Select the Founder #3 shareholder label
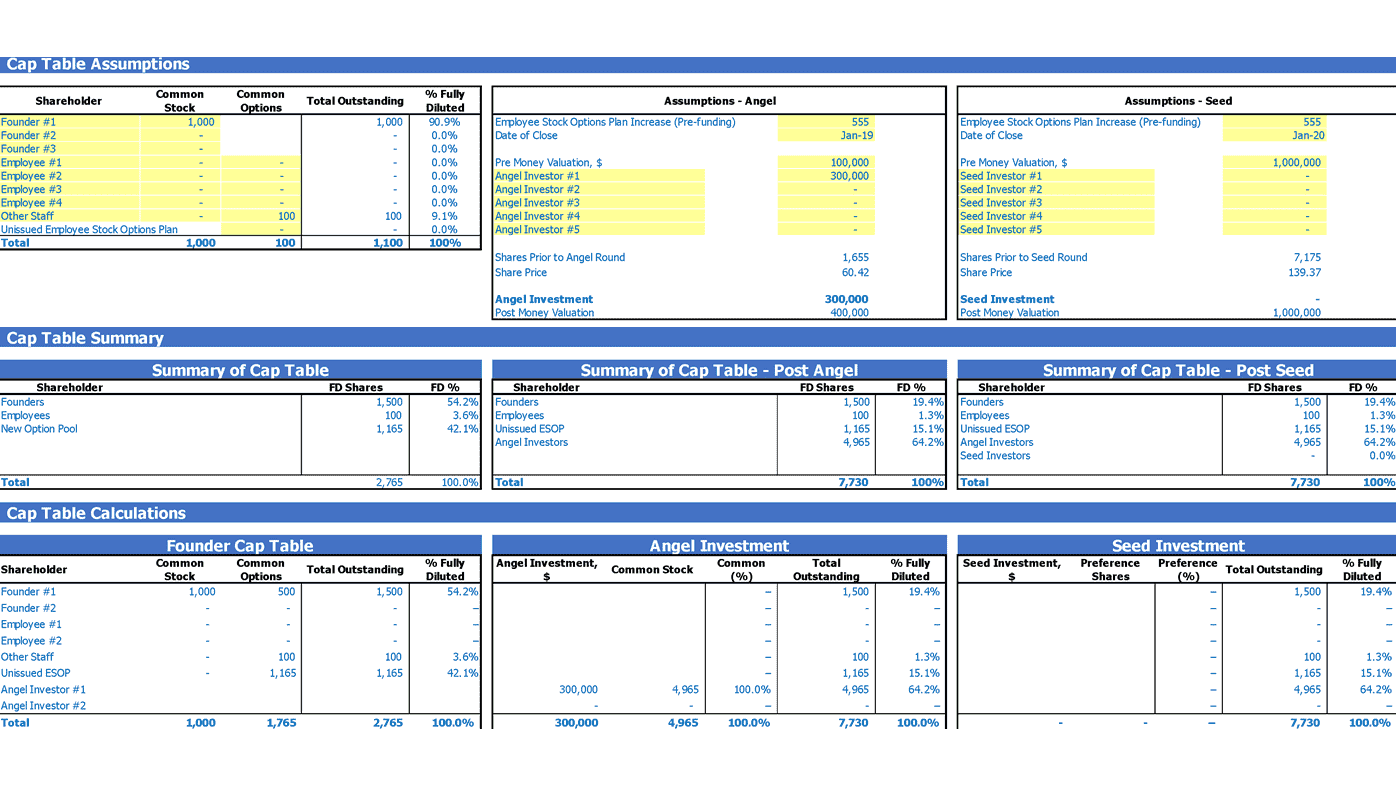Screen dimensions: 1396x786 coord(28,149)
